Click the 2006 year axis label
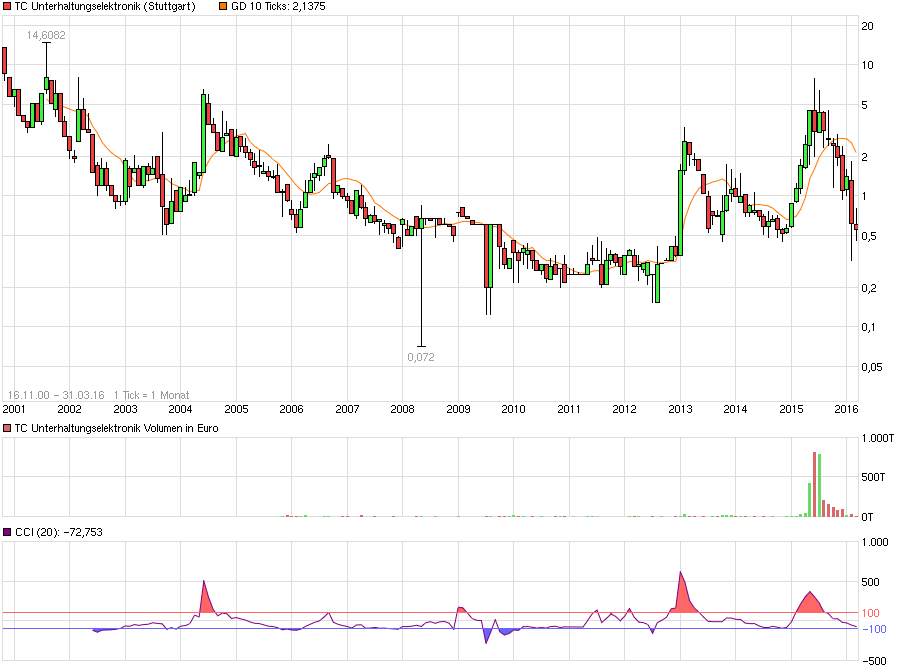Screen dimensions: 900x670 coord(291,409)
